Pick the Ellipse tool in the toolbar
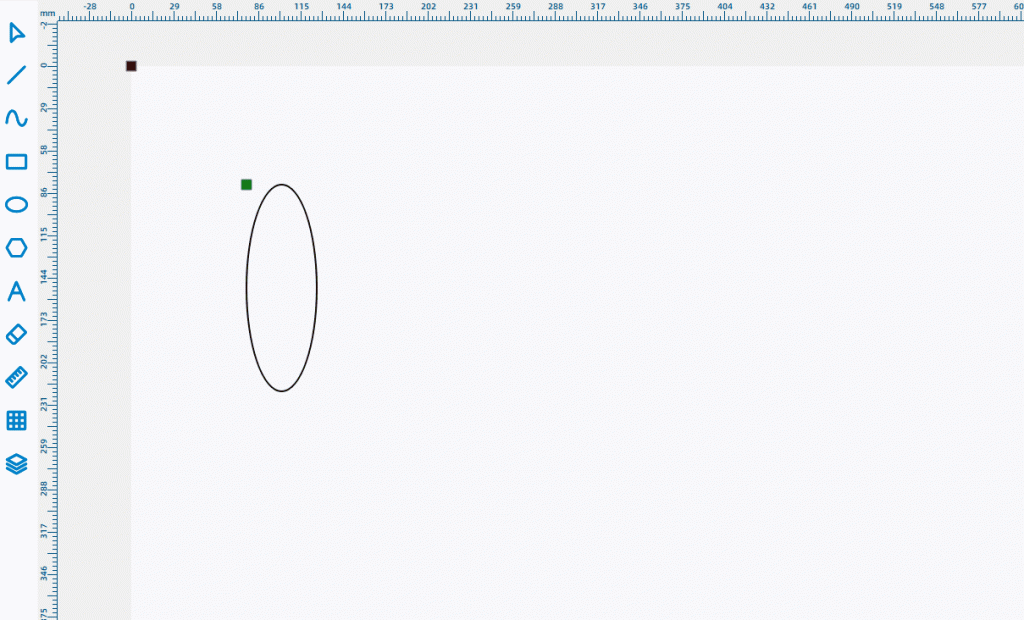This screenshot has width=1024, height=620. tap(16, 205)
